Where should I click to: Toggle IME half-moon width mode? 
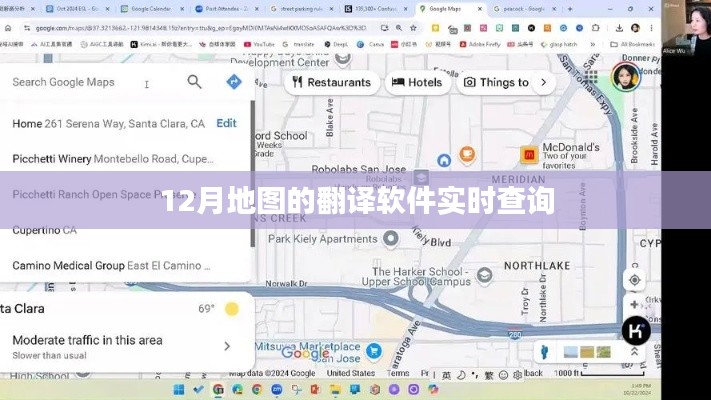pos(461,375)
